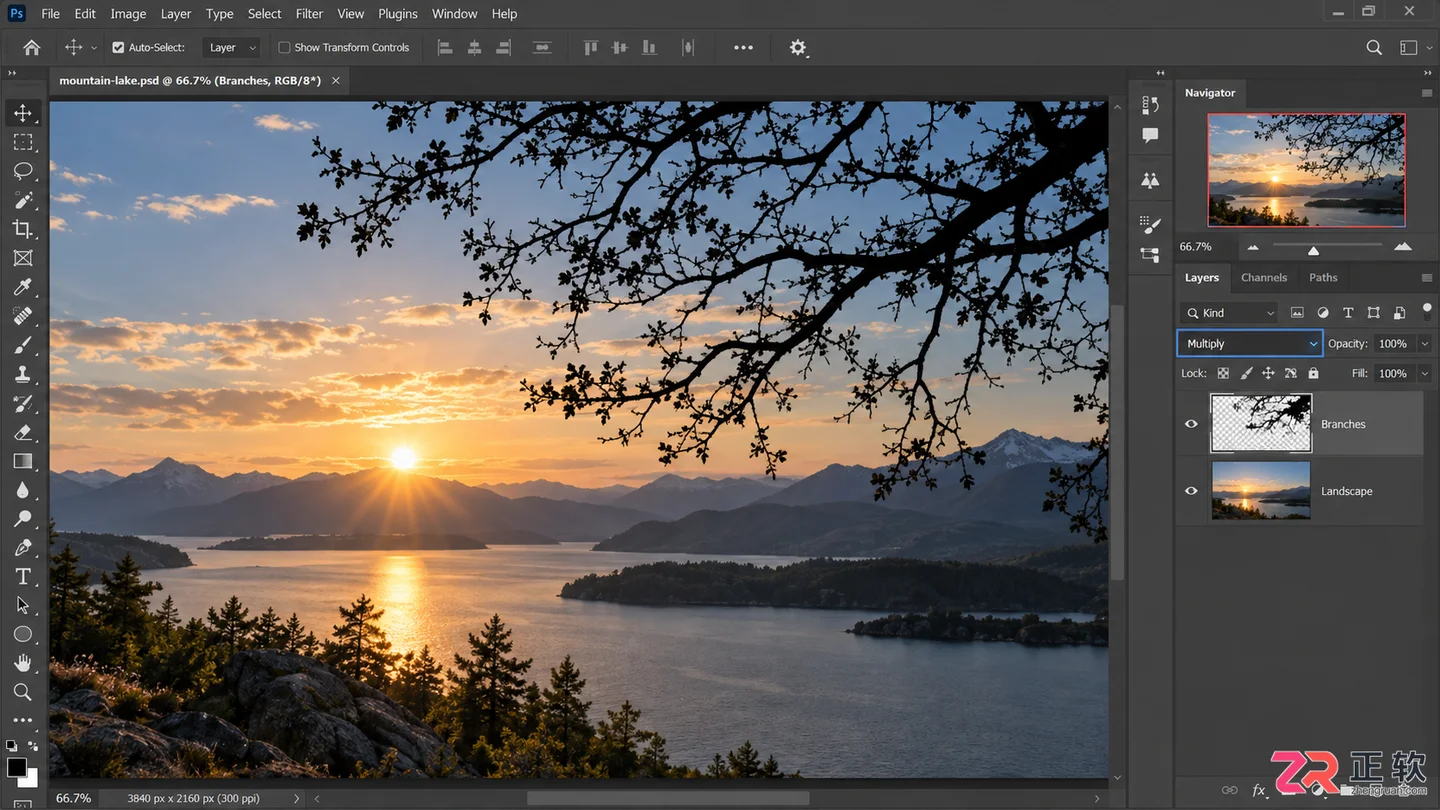Viewport: 1440px width, 810px height.
Task: Select the Zoom tool in the toolbar
Action: click(x=23, y=691)
